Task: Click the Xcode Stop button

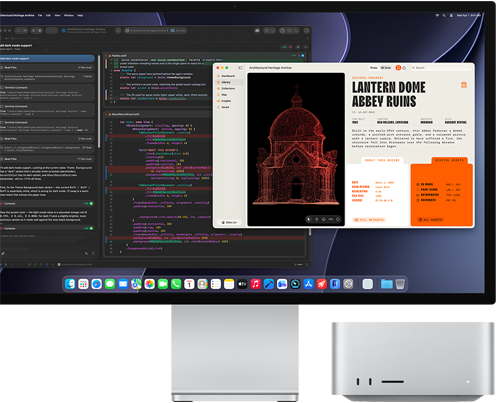Action: [40, 30]
